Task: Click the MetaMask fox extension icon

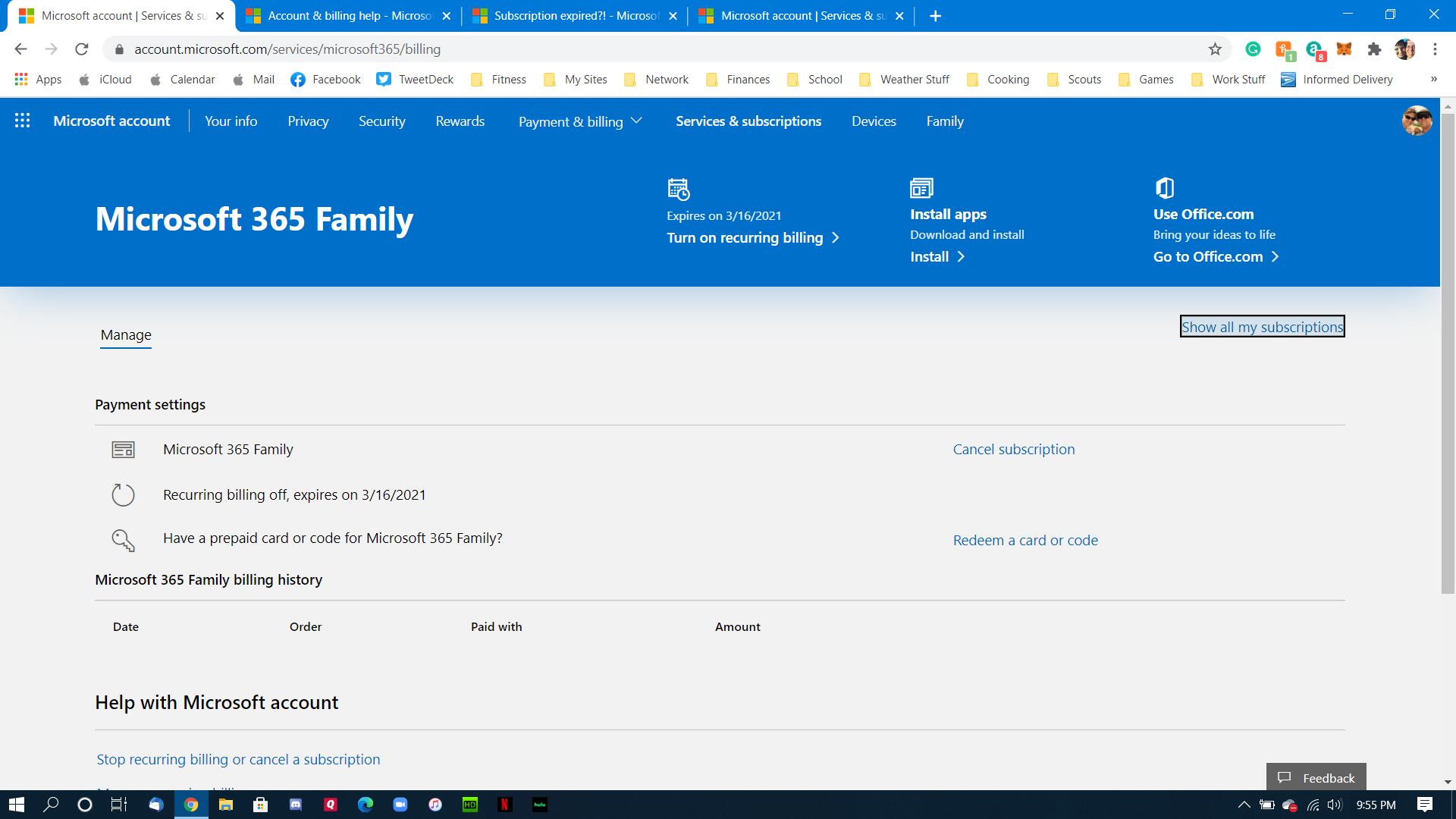Action: click(x=1344, y=49)
